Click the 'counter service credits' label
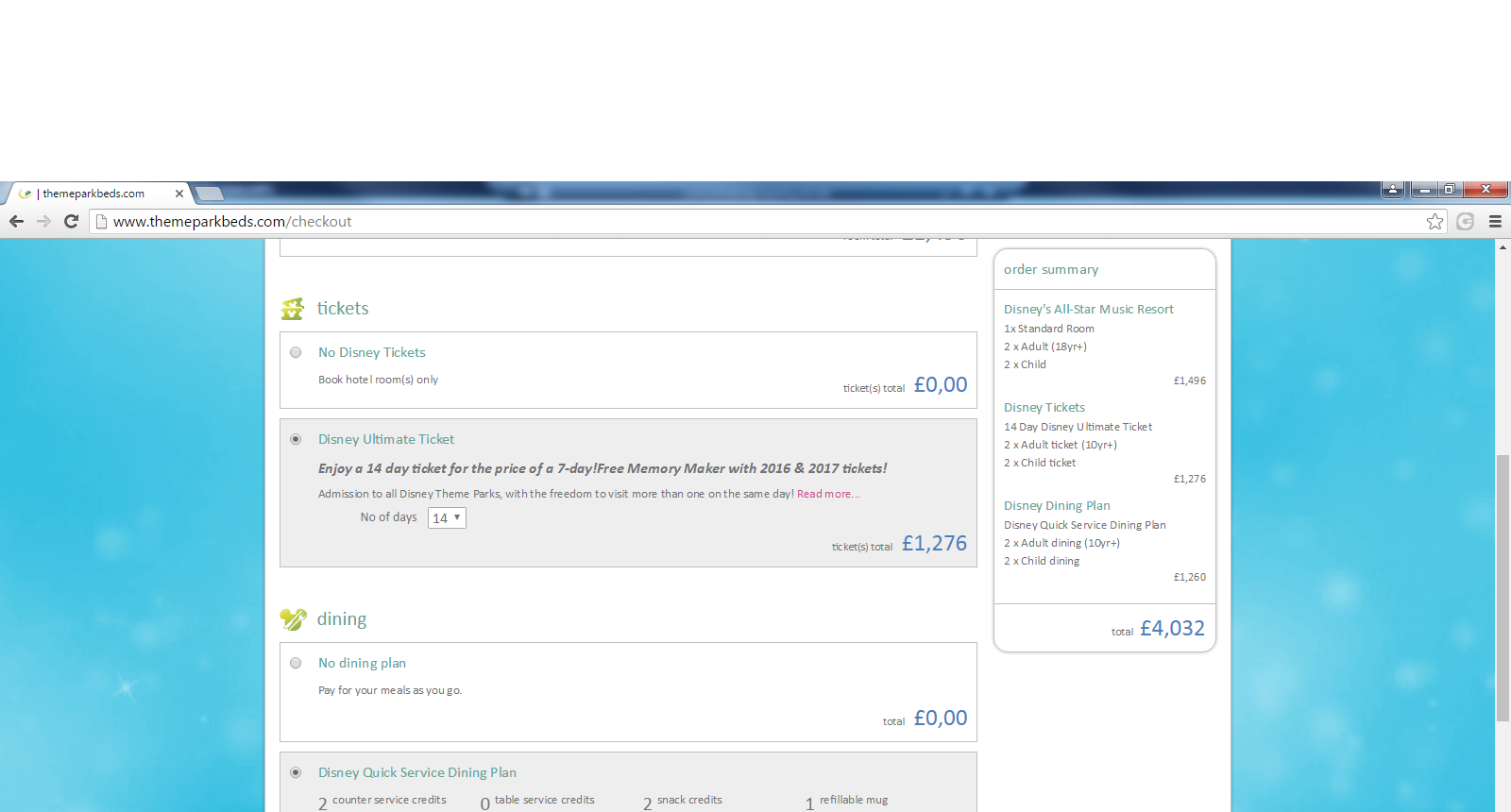 coord(389,800)
